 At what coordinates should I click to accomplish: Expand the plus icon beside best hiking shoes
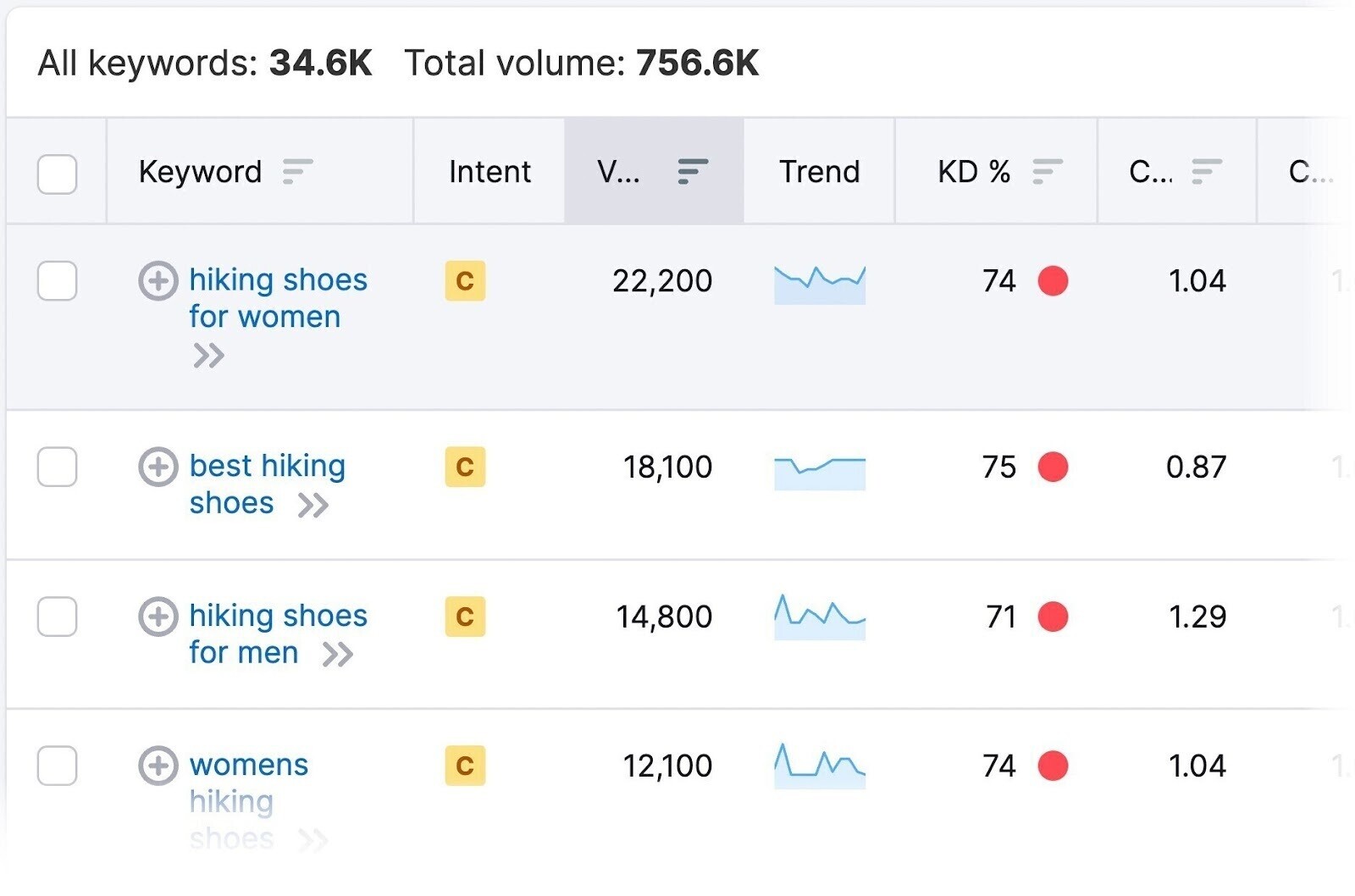click(158, 467)
